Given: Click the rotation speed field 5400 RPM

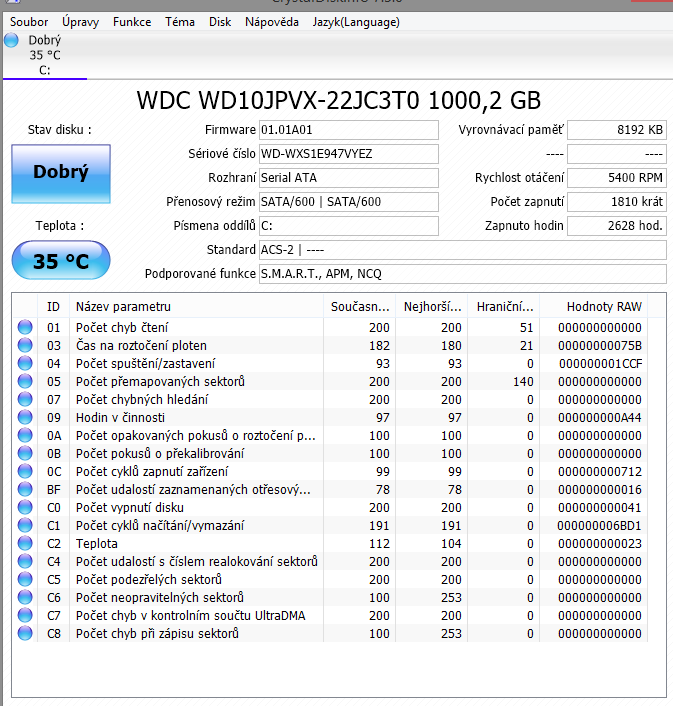Looking at the screenshot, I should tap(617, 178).
